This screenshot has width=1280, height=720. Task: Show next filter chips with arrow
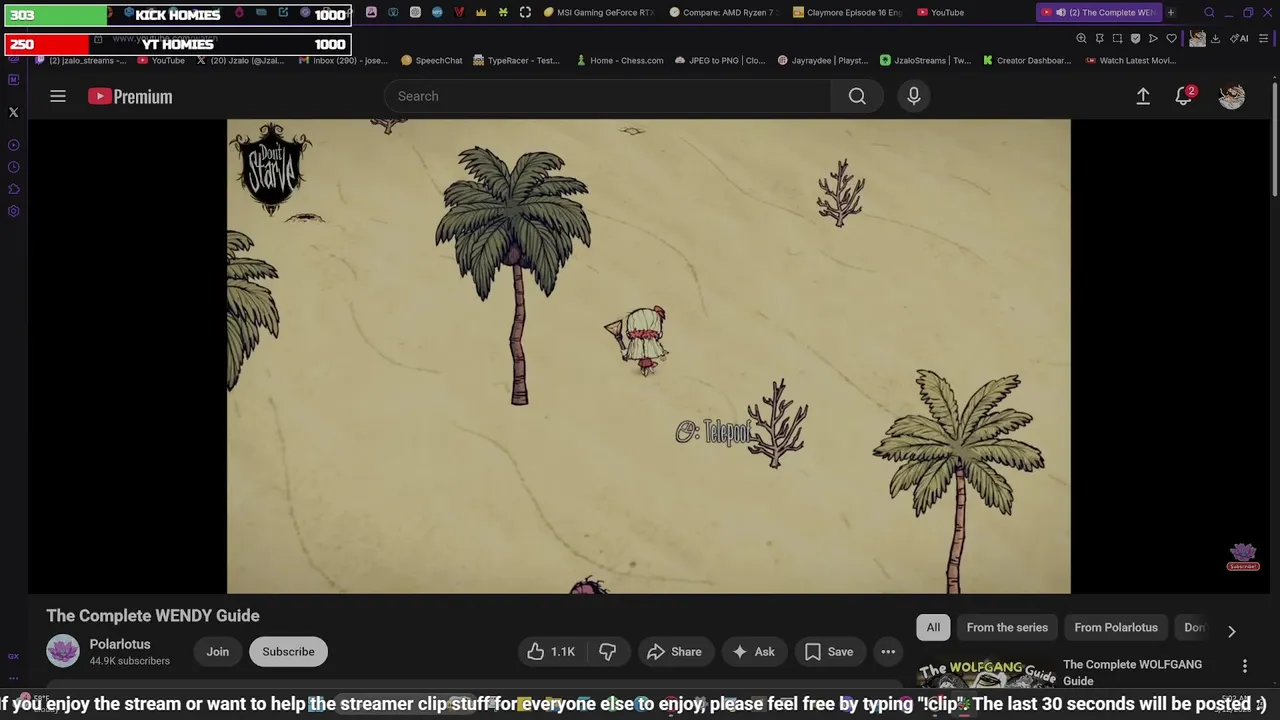tap(1232, 631)
